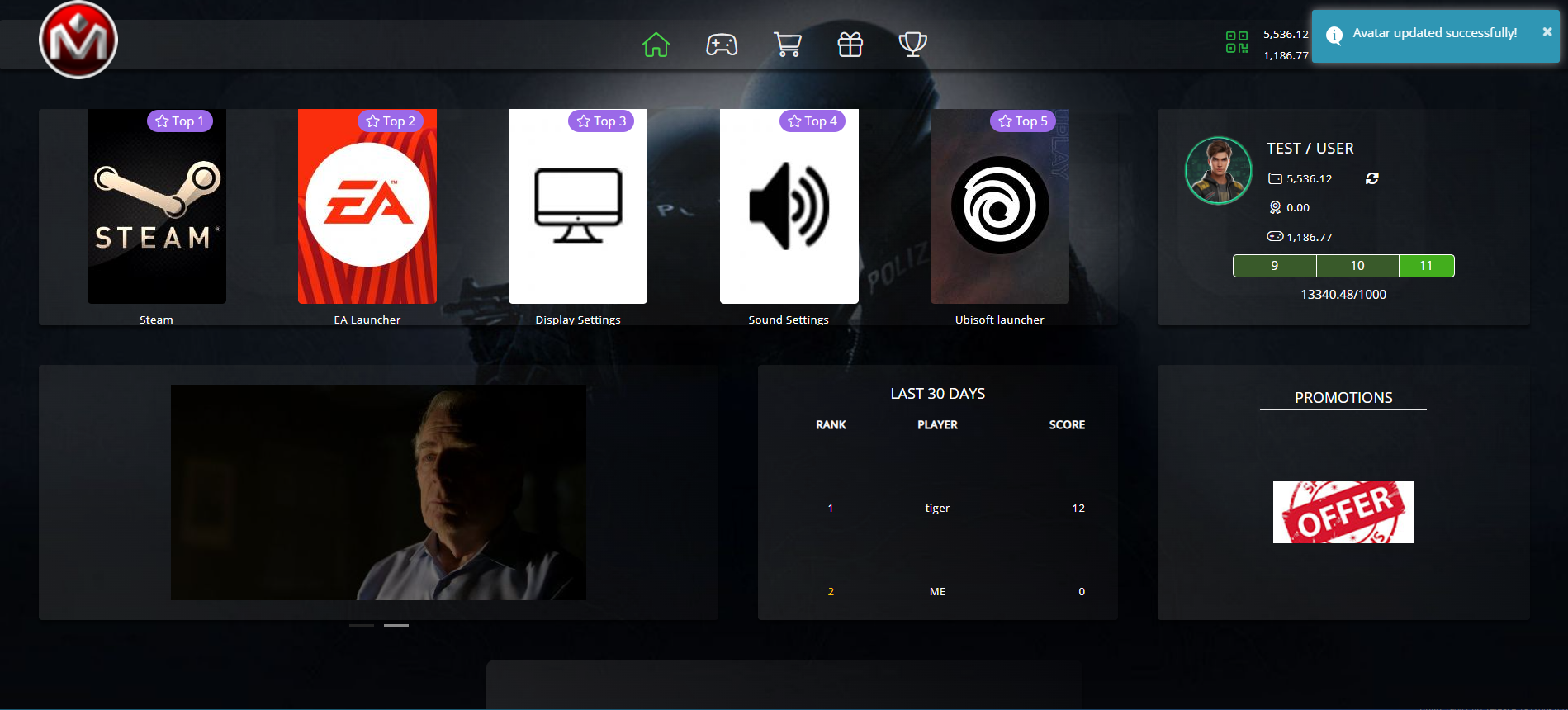Switch to the first carousel slide indicator
The width and height of the screenshot is (1568, 710).
tap(362, 625)
